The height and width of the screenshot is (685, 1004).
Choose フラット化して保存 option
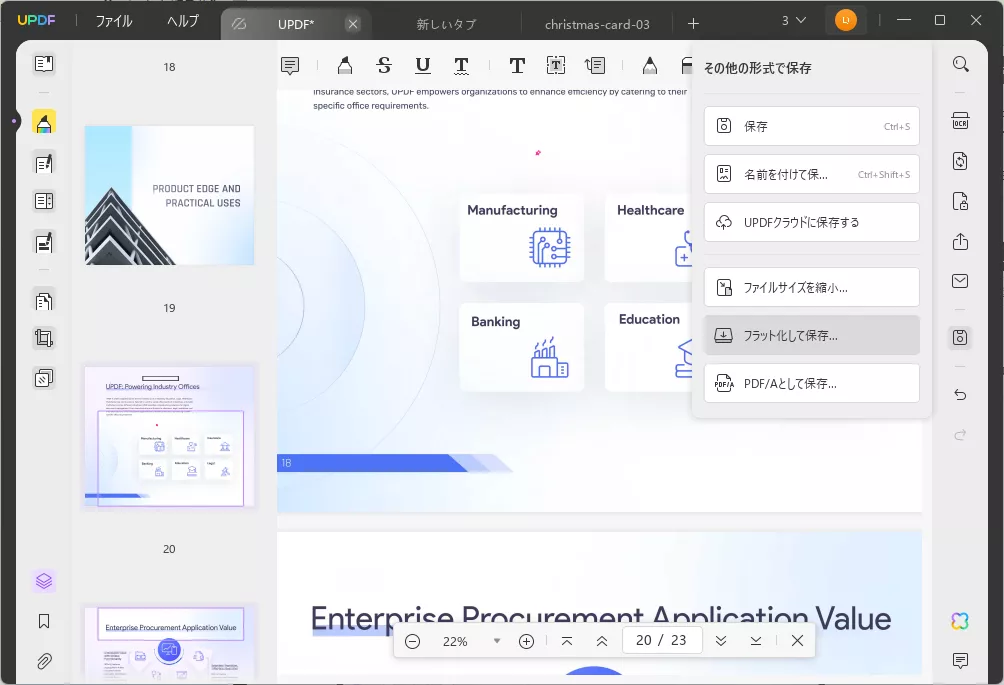pos(812,335)
